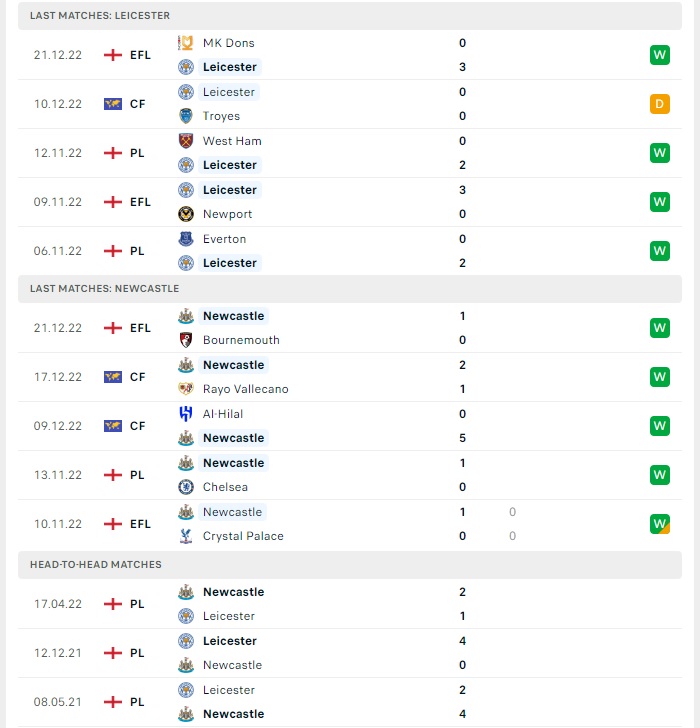The image size is (700, 728).
Task: Open the Head-to-Head Matches section header
Action: click(350, 565)
